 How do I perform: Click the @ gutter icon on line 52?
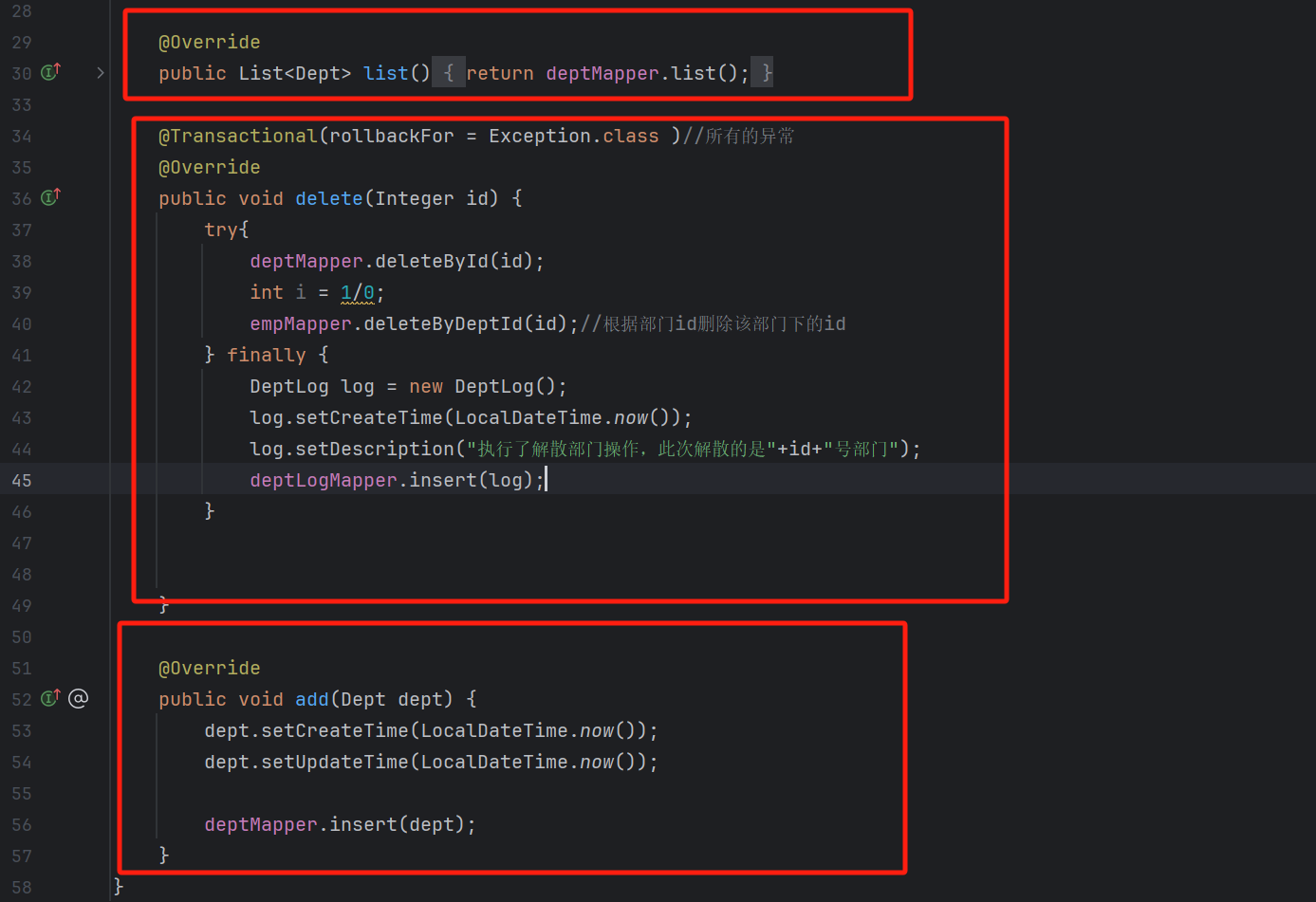79,699
